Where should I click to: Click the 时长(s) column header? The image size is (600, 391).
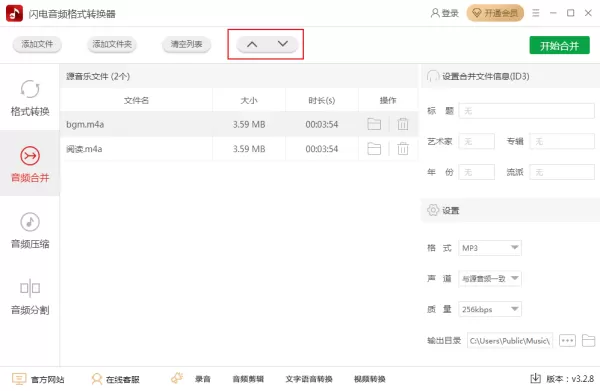(322, 101)
